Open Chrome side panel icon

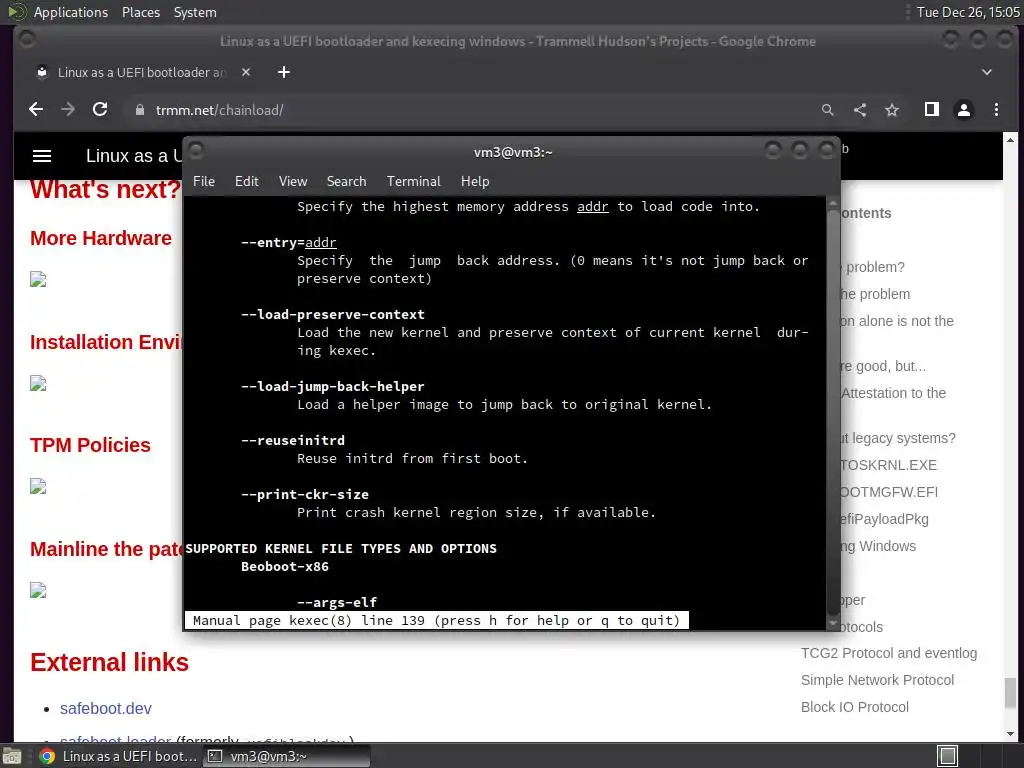click(x=932, y=110)
